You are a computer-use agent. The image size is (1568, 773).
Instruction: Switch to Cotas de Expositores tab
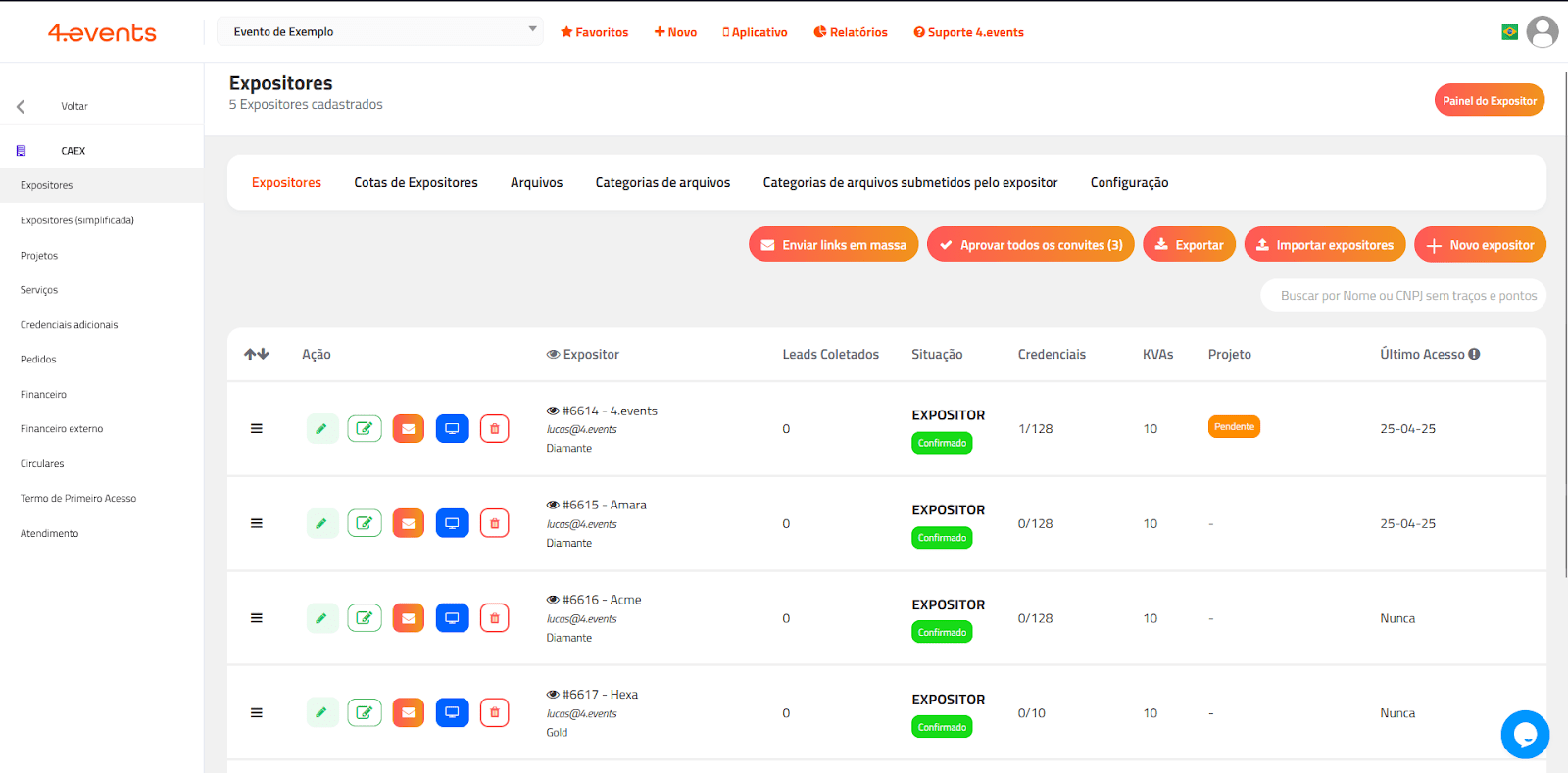point(416,183)
